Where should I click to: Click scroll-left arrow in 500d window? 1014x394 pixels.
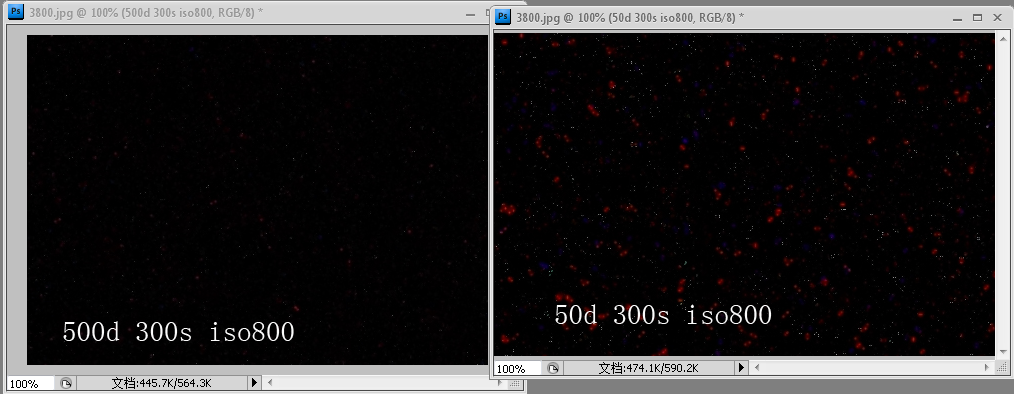coord(270,383)
